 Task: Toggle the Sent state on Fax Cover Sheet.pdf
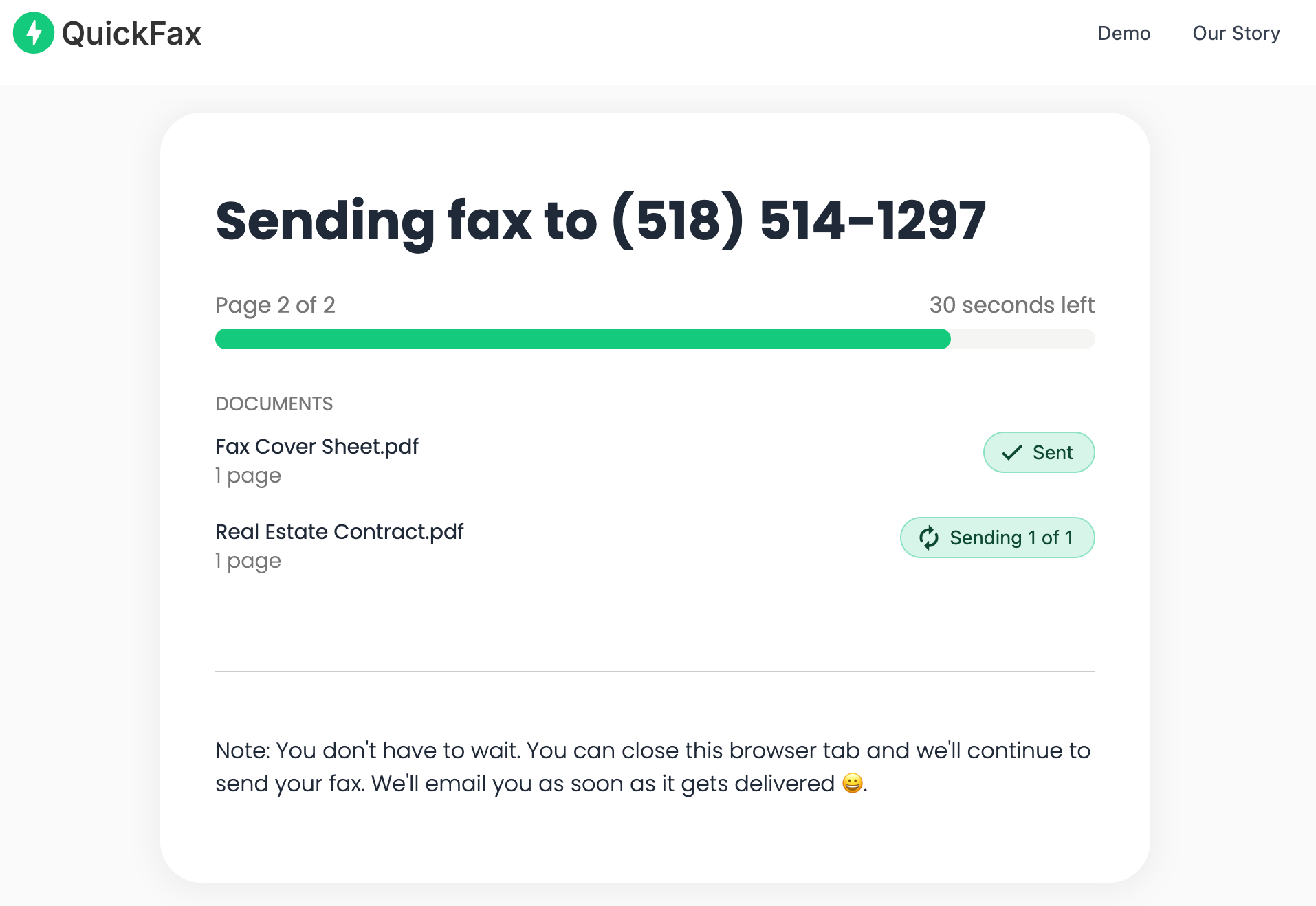point(1038,452)
